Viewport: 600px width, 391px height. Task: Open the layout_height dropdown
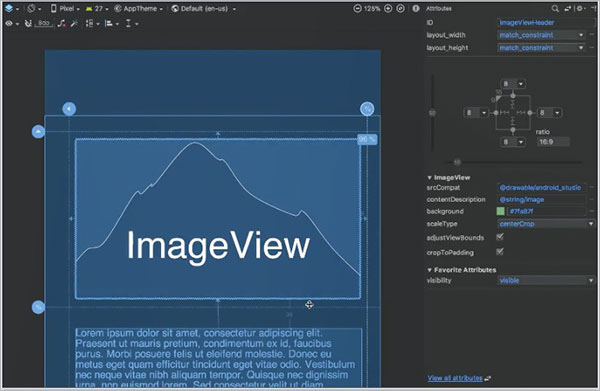(x=541, y=48)
